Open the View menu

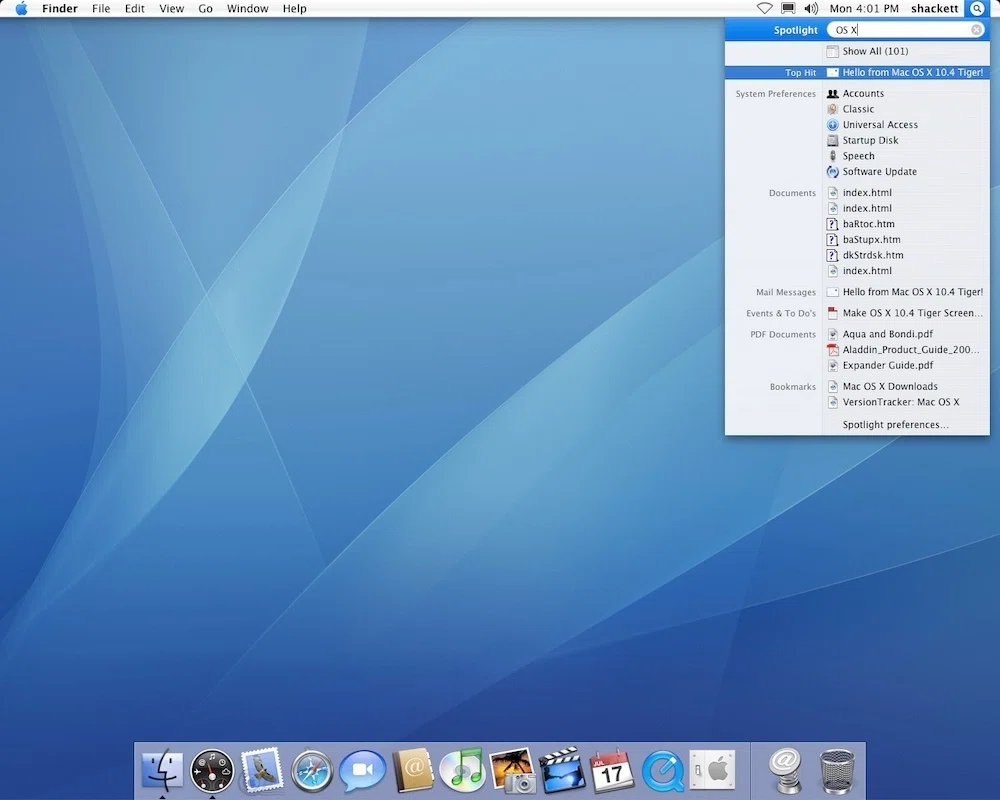click(x=172, y=8)
